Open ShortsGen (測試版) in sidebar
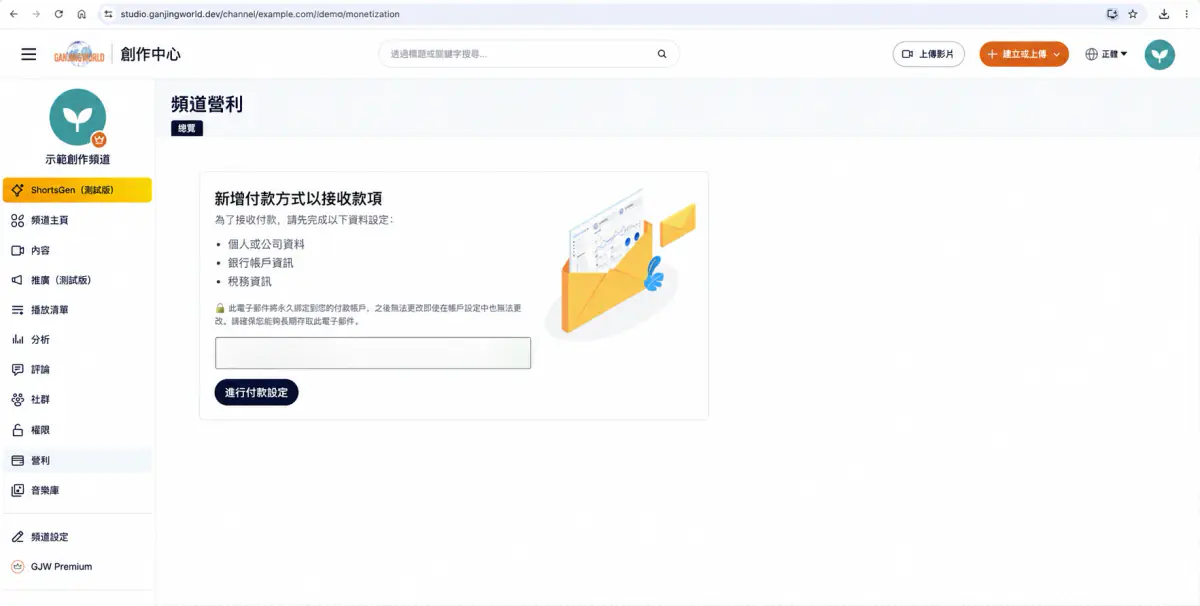 77,190
